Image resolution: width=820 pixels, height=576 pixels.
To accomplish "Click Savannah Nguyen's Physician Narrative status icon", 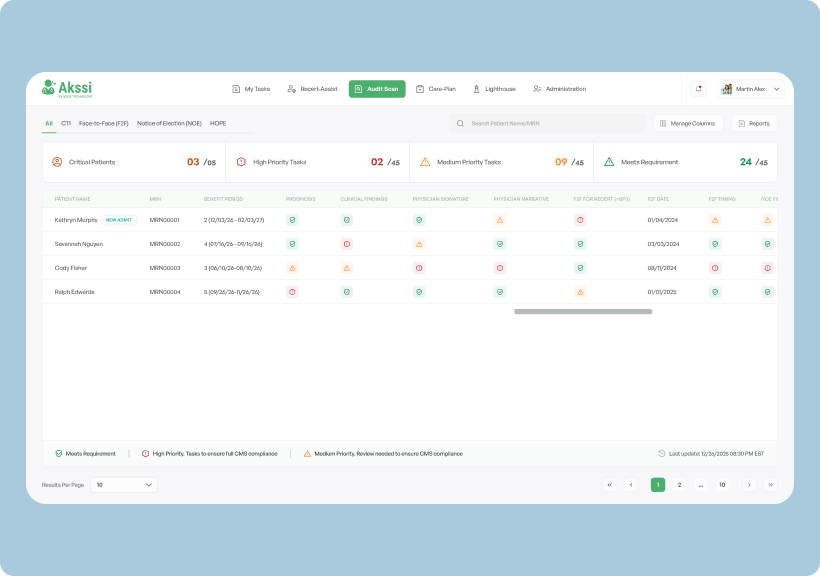I will coord(500,244).
